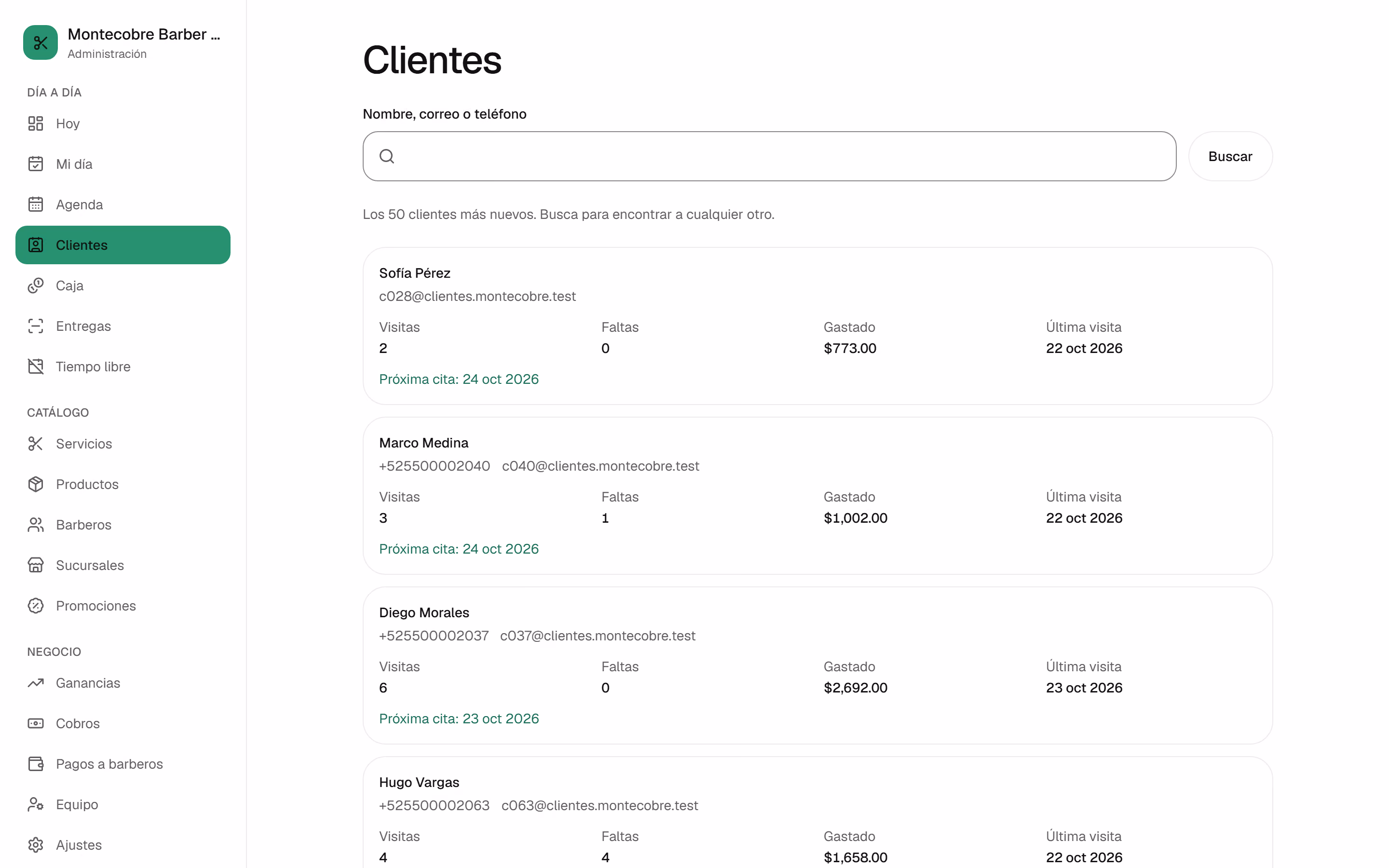Go to the Hoy menu item
The width and height of the screenshot is (1389, 868).
pos(123,123)
